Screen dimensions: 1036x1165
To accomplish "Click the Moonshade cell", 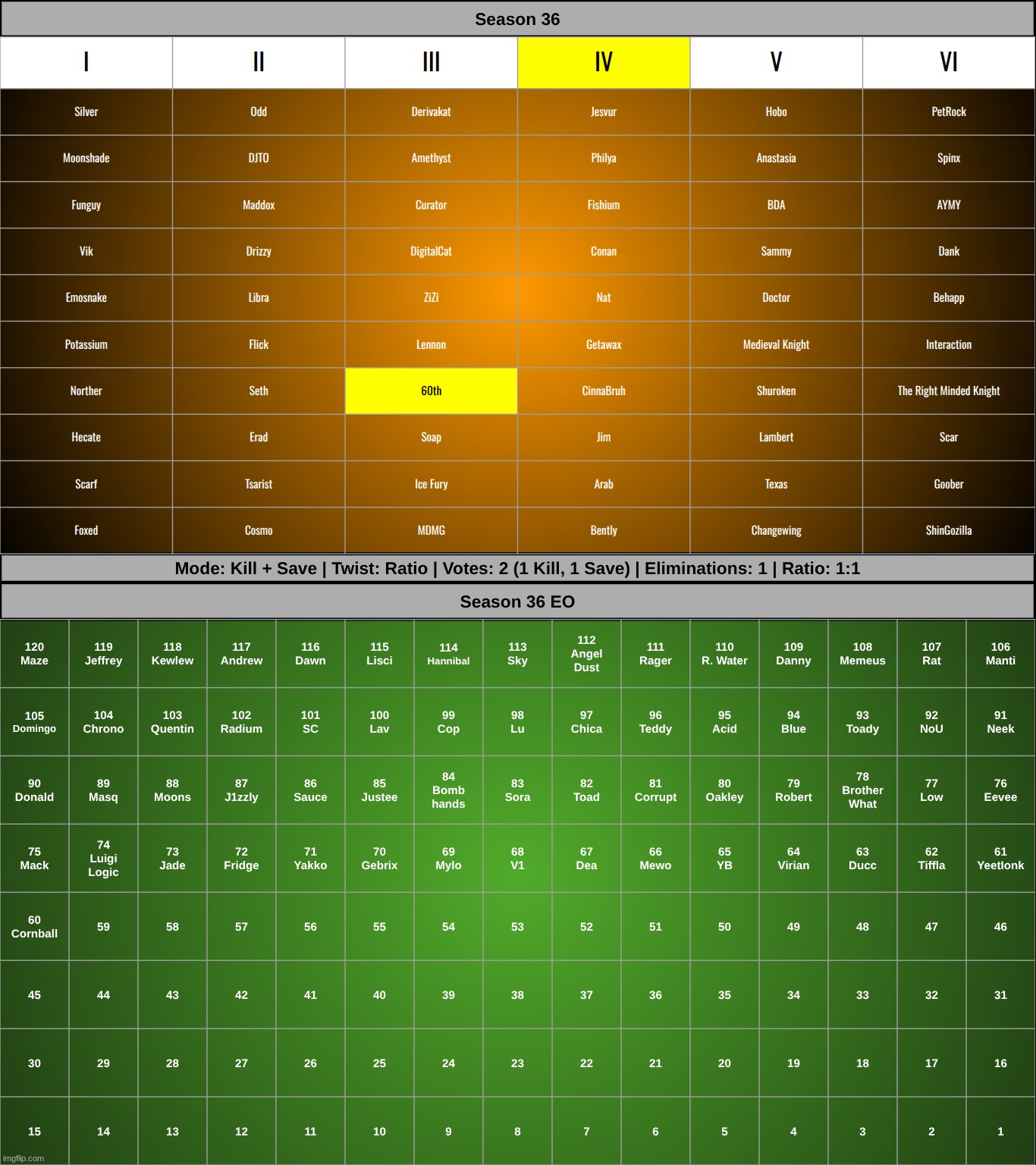I will 86,158.
